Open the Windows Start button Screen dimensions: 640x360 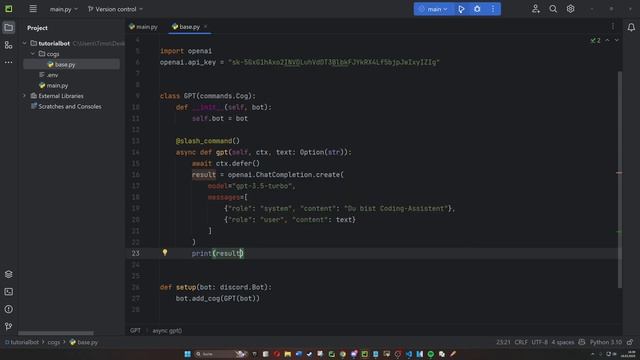pos(187,354)
